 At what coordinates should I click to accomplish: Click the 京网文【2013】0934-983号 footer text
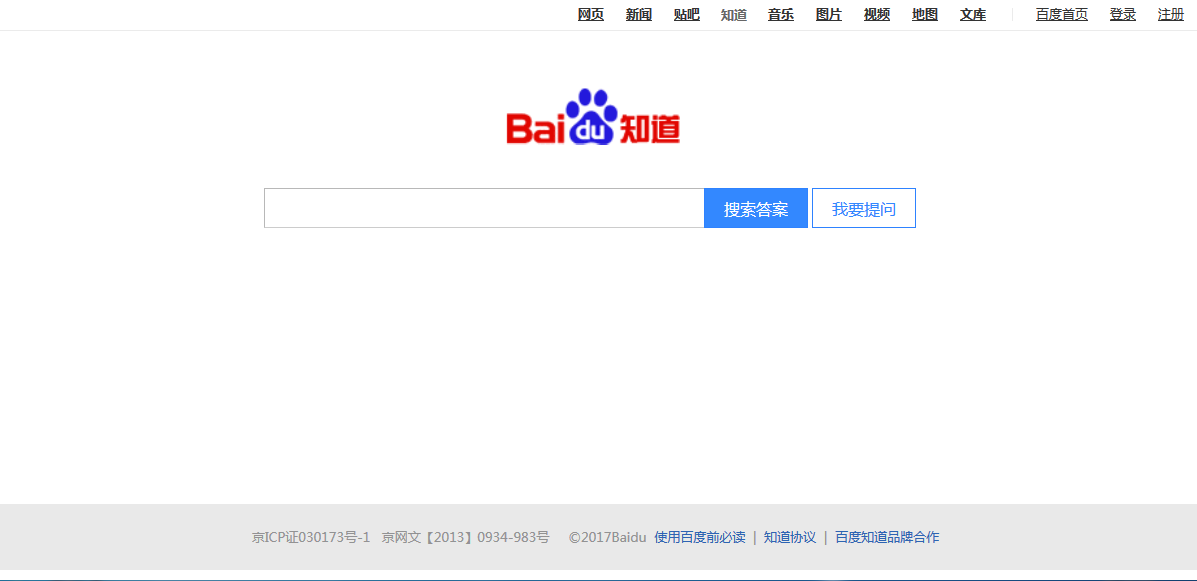tap(466, 537)
